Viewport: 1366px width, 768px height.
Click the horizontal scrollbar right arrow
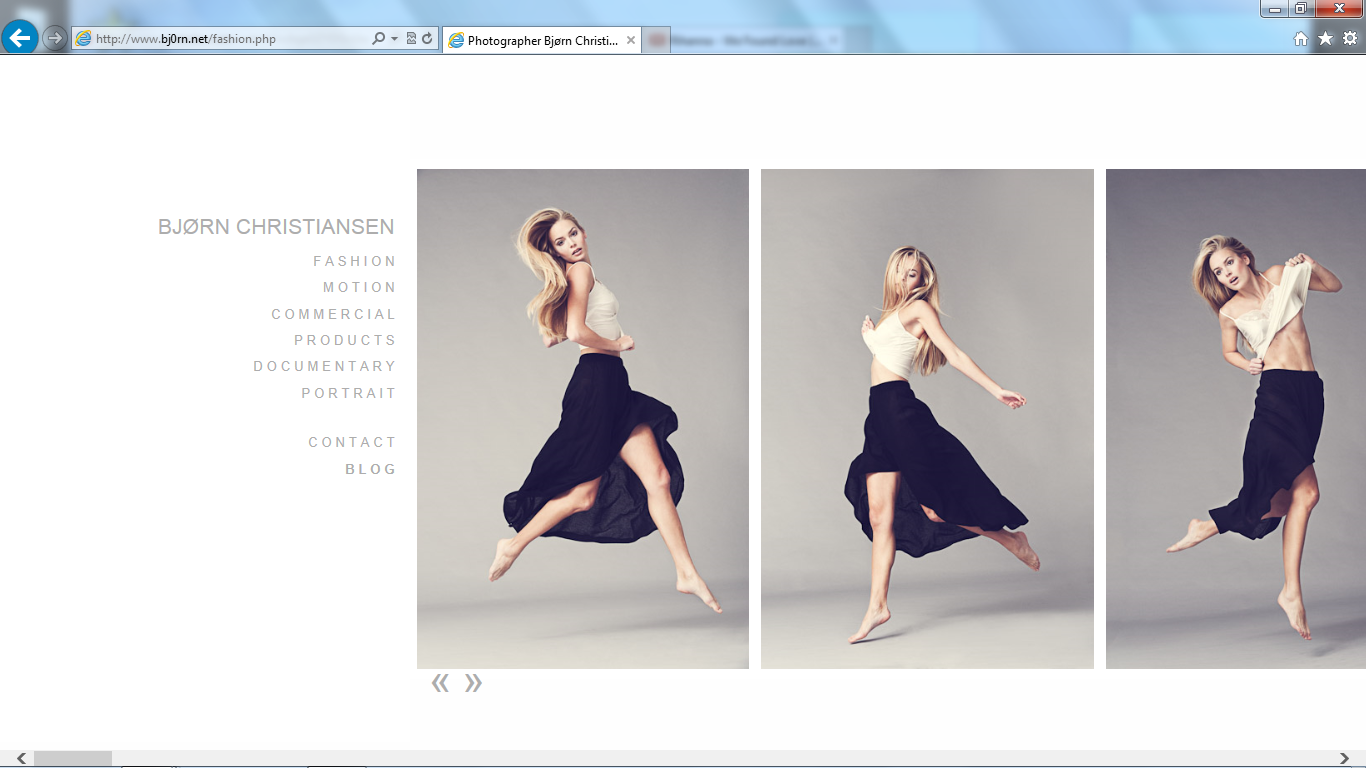coord(1345,759)
